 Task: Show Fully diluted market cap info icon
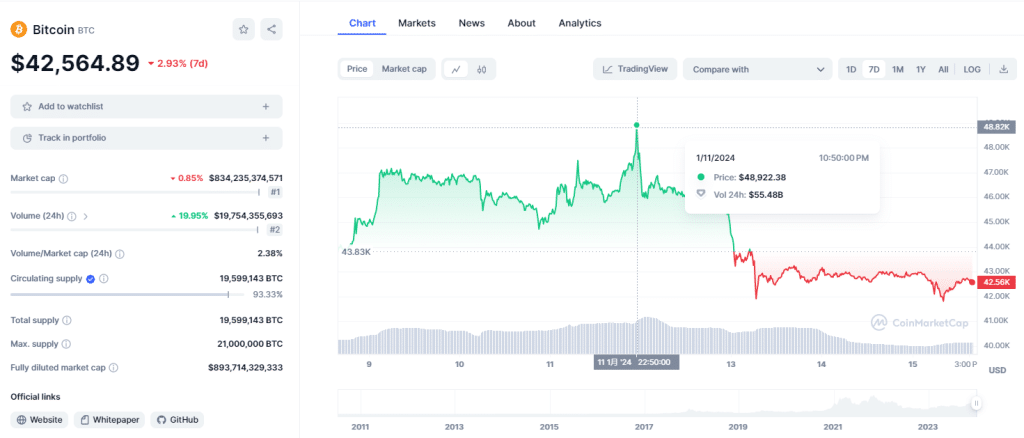pos(113,368)
